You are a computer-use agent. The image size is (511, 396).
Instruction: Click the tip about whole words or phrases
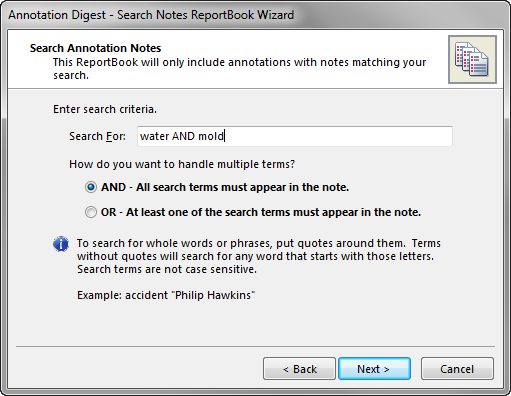pyautogui.click(x=259, y=256)
